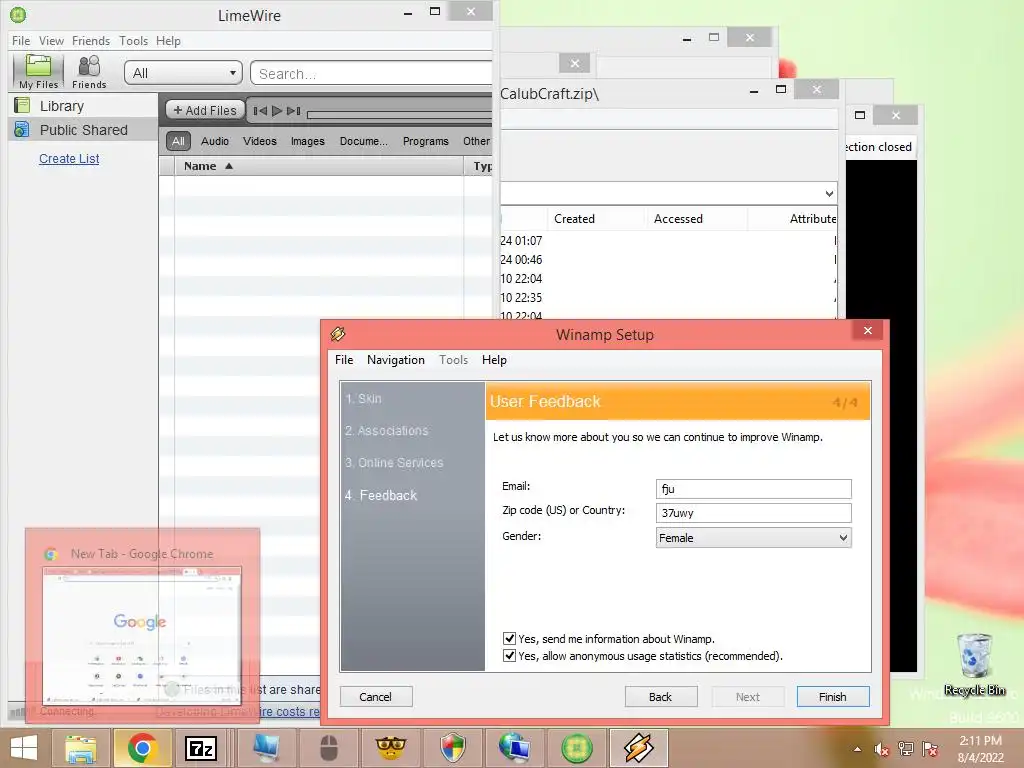Skip to previous track in LimeWire player
This screenshot has height=768, width=1024.
260,111
